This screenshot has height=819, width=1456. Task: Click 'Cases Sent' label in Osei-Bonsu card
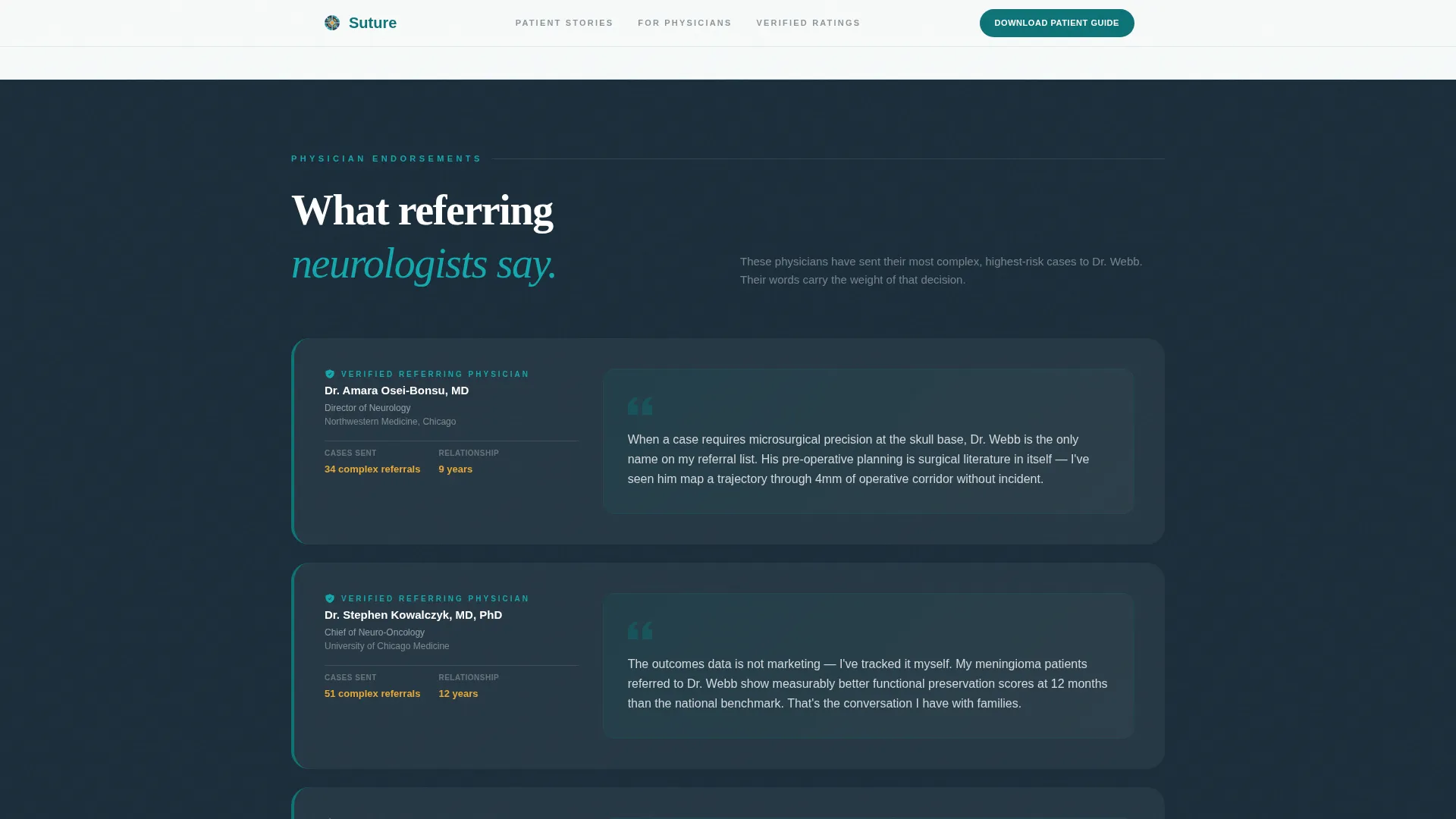[x=350, y=453]
